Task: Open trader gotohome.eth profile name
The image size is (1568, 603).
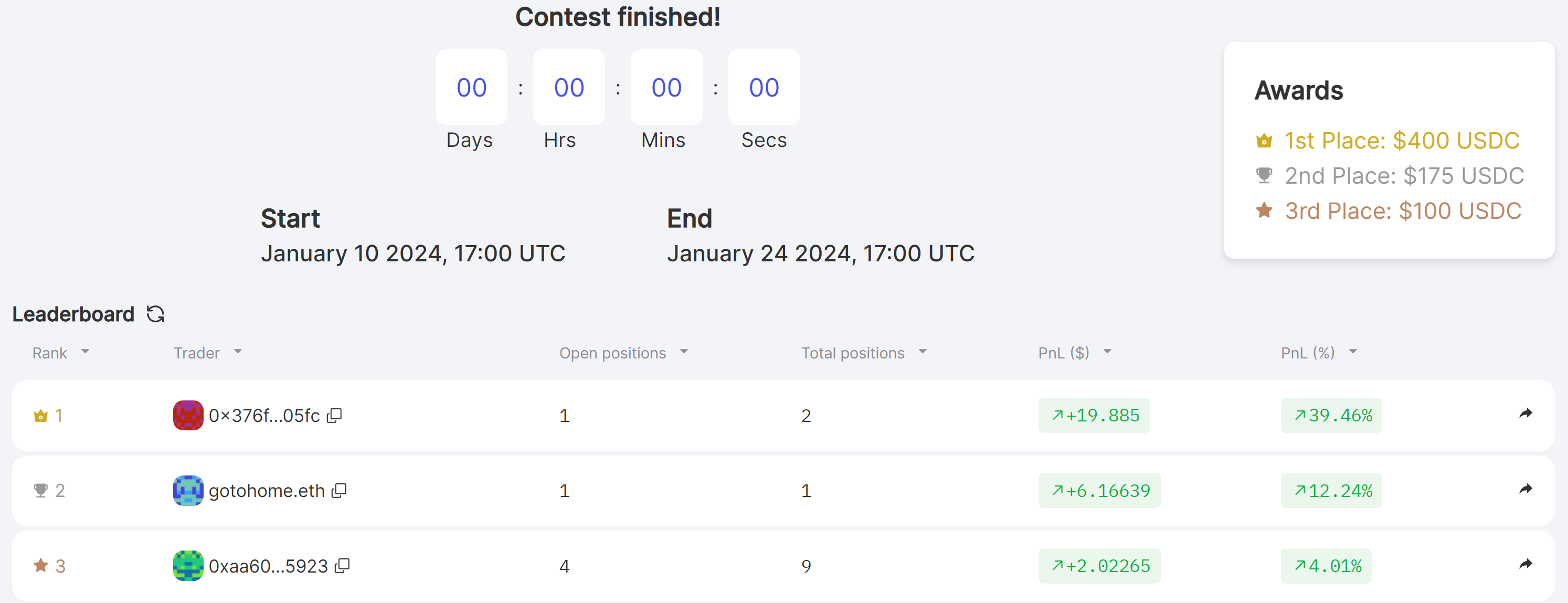Action: click(x=267, y=491)
